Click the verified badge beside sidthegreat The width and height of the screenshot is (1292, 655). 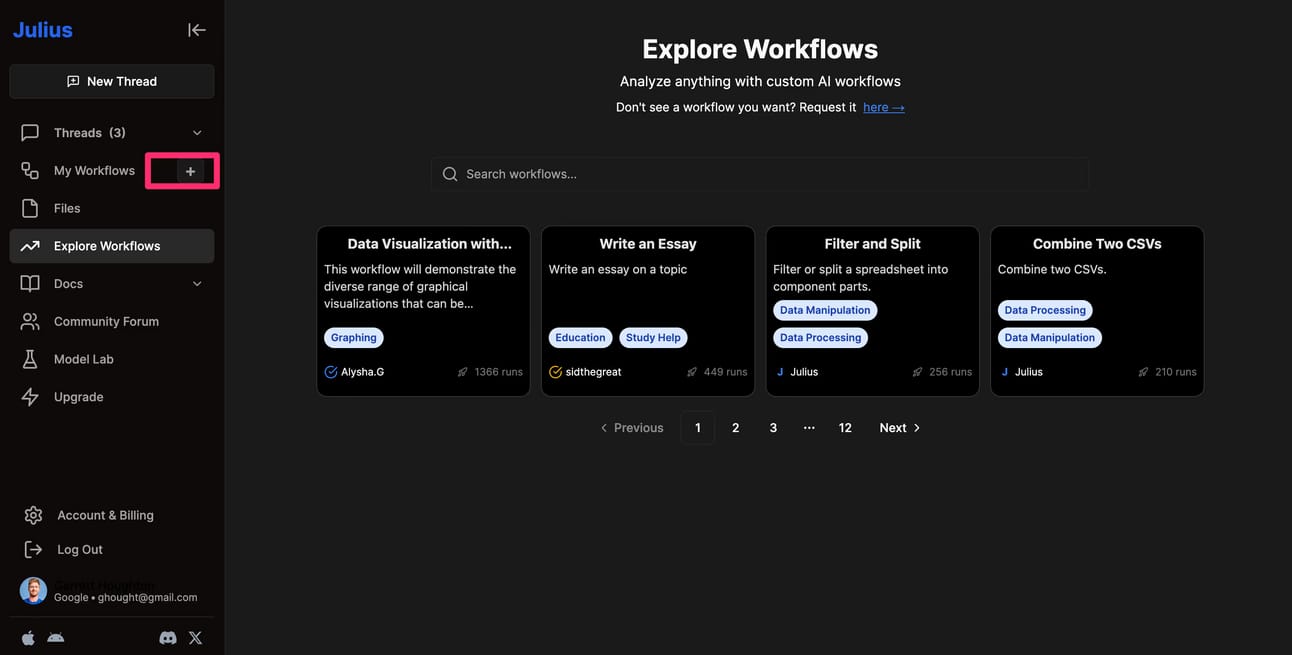click(x=556, y=372)
